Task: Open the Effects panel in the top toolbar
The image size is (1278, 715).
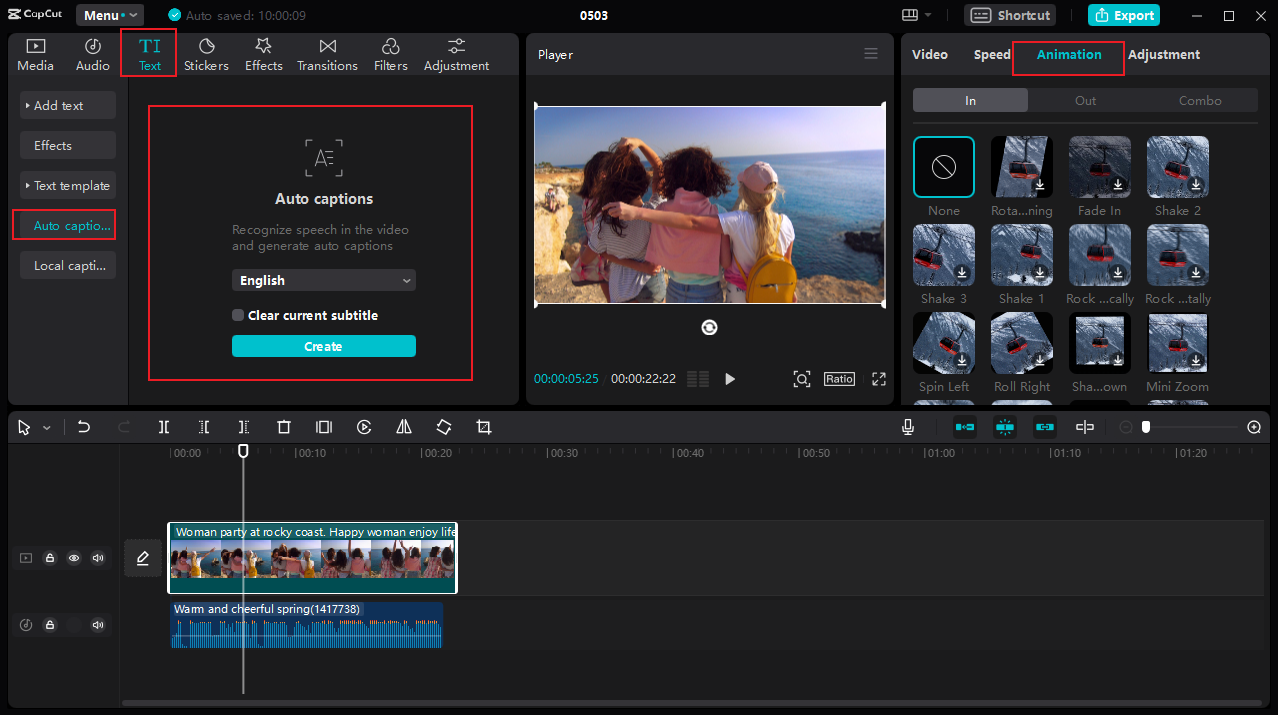Action: point(264,54)
